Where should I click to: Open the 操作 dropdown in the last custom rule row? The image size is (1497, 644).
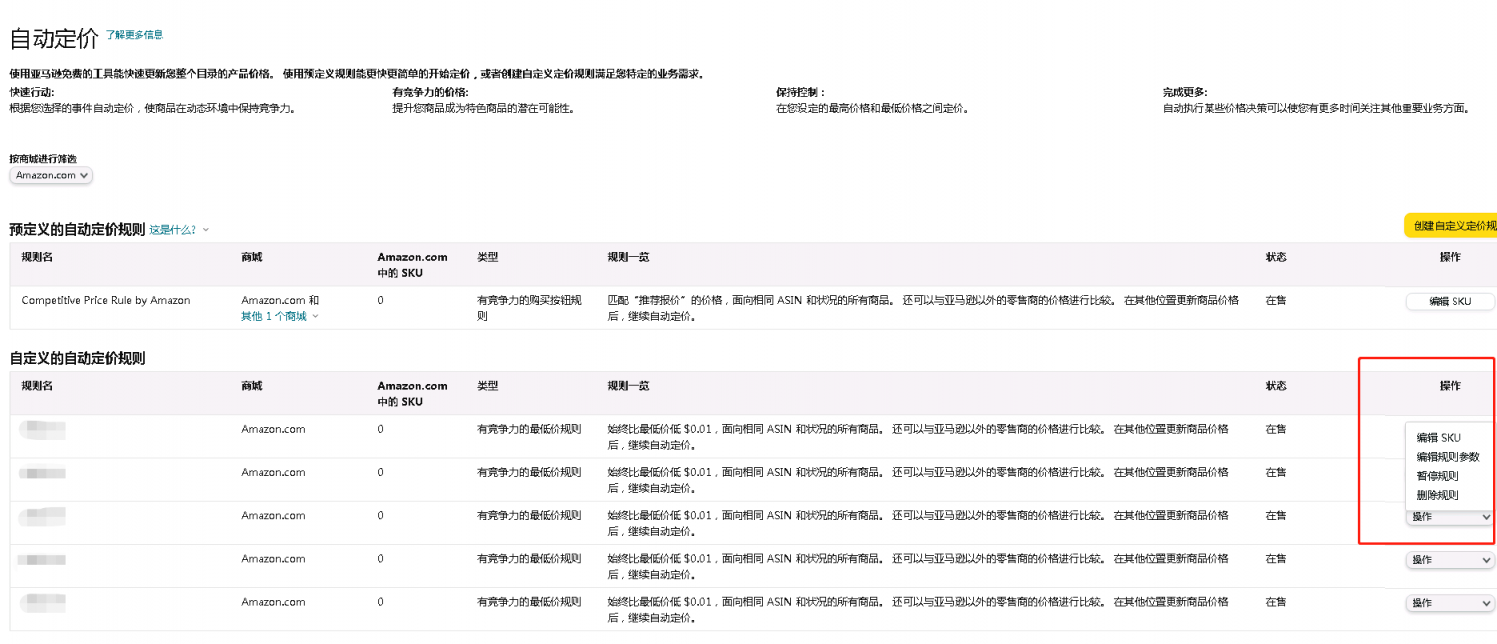point(1450,603)
